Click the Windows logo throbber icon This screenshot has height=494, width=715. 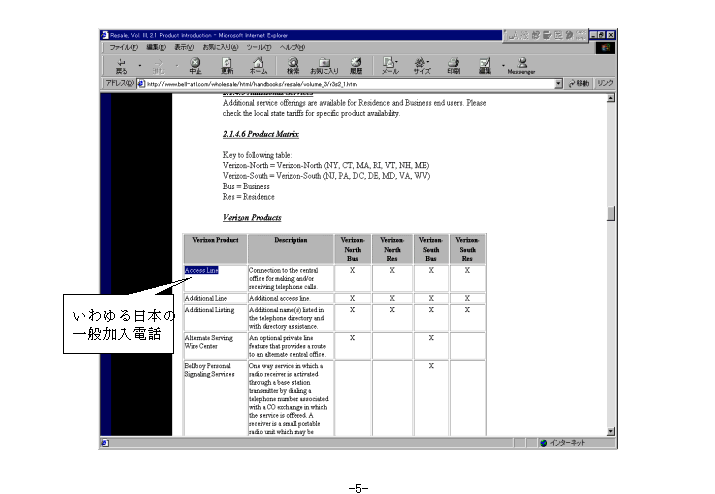click(605, 47)
